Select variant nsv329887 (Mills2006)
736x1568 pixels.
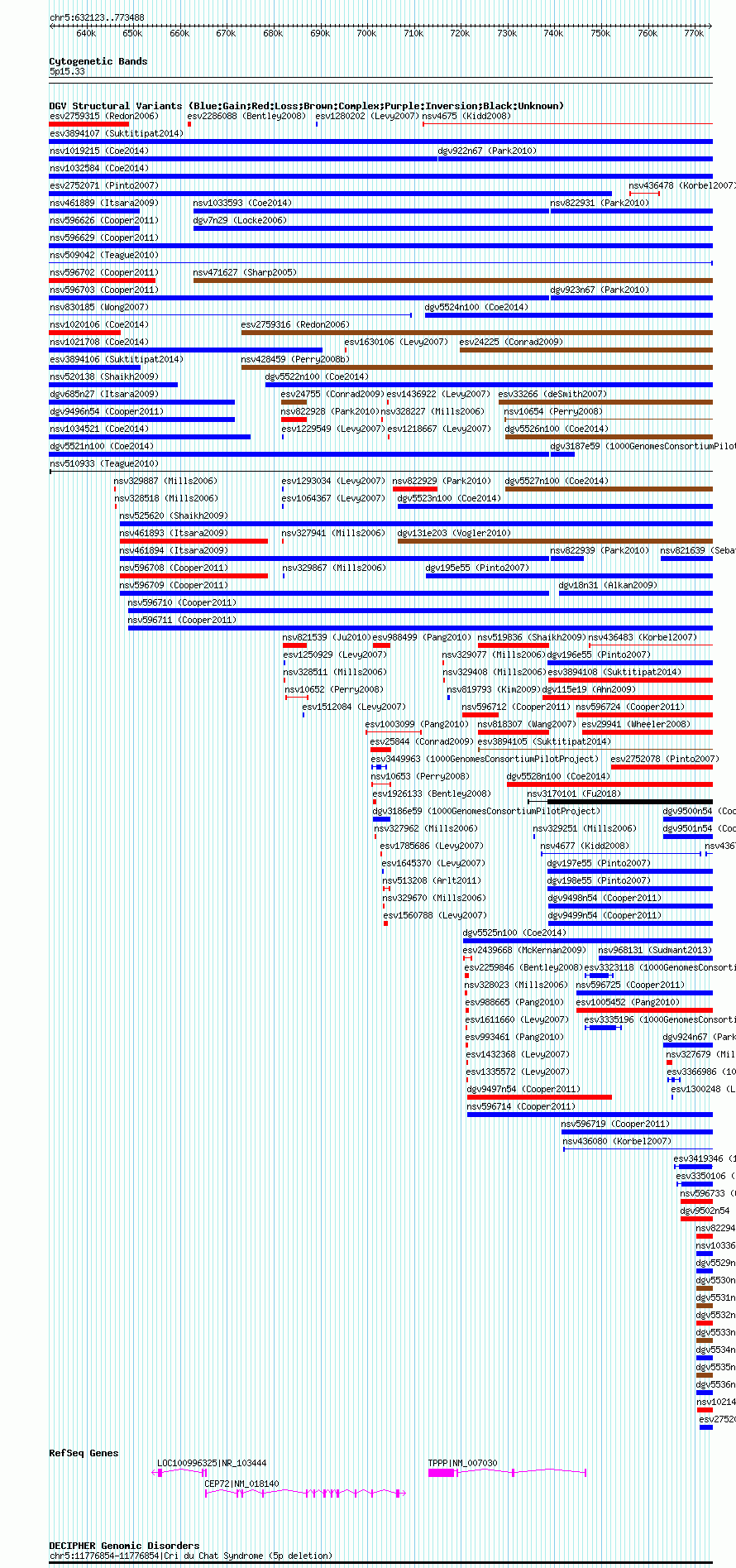[x=165, y=482]
